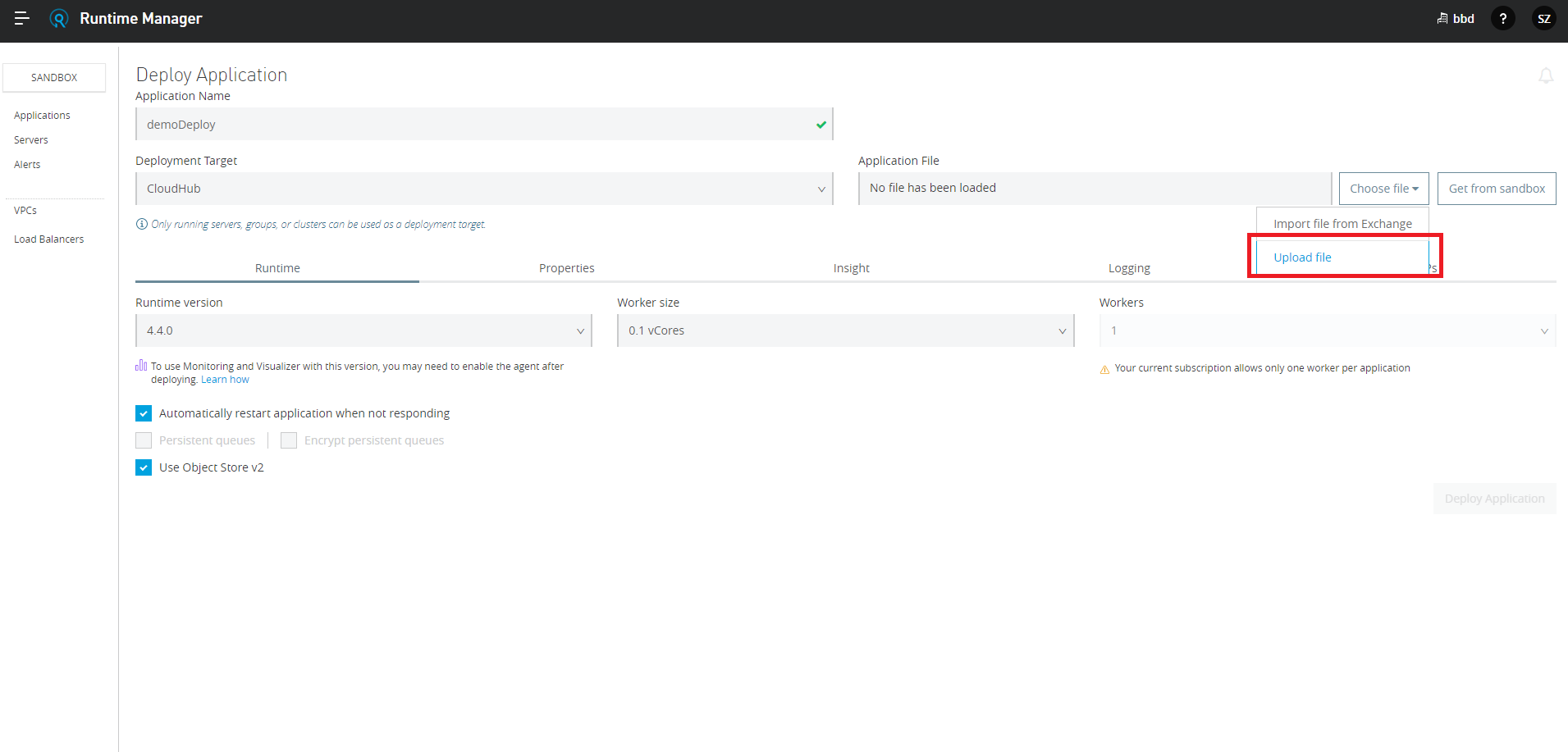Expand the Worker size dropdown
This screenshot has height=752, width=1568.
pyautogui.click(x=1063, y=330)
